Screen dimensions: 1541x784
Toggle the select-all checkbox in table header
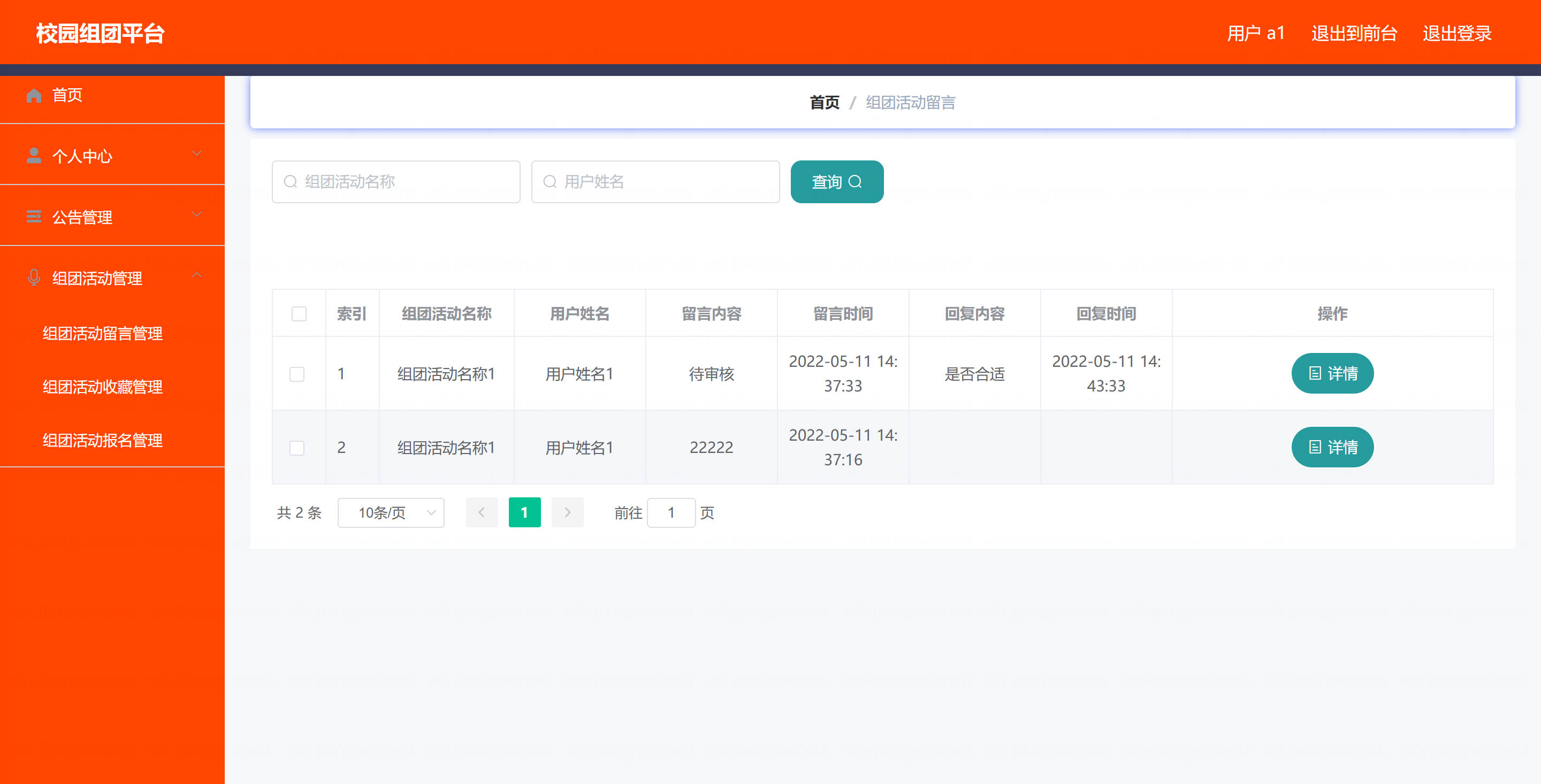(299, 314)
